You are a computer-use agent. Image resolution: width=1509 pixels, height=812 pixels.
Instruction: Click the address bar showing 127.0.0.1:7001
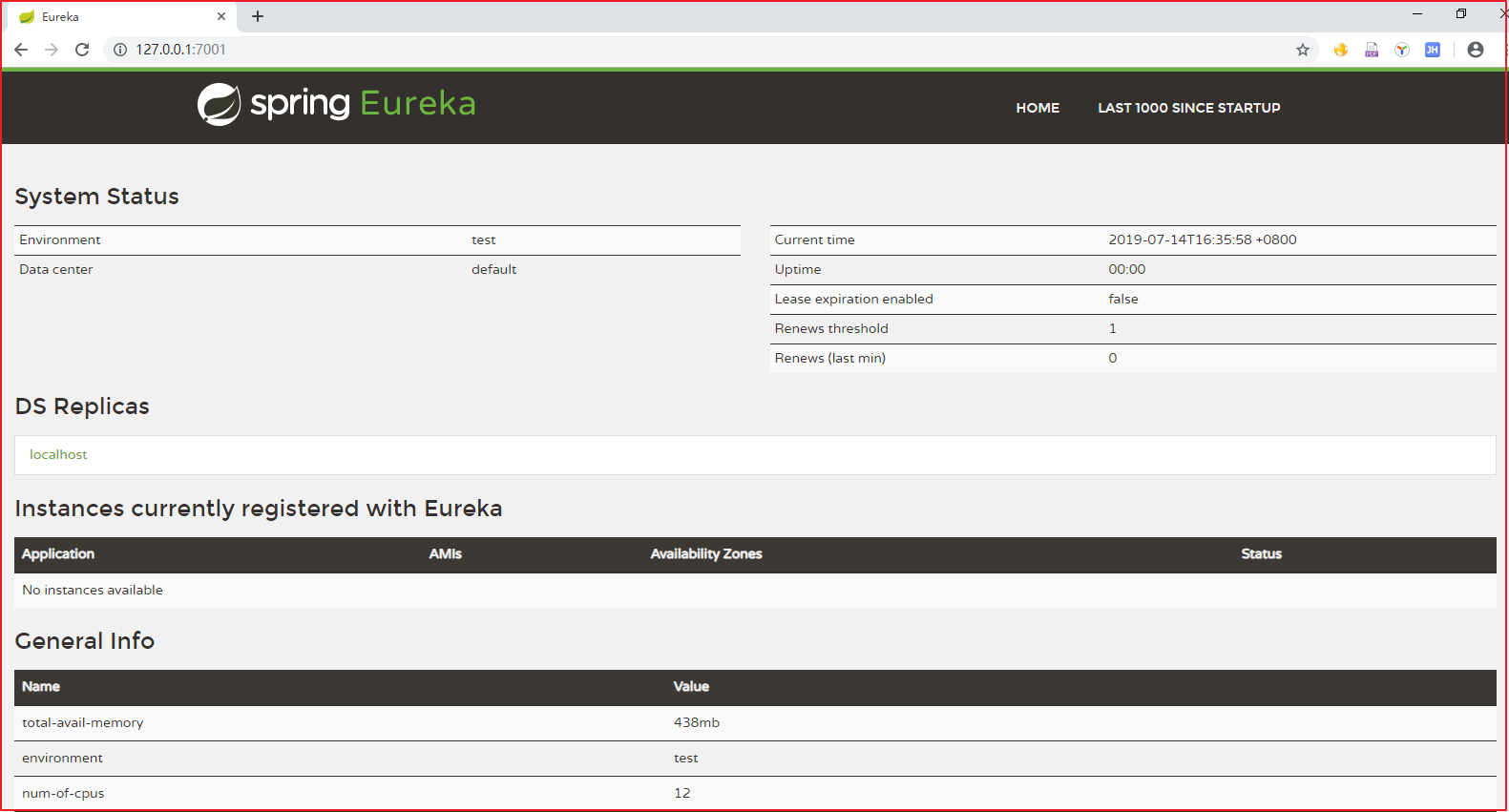point(668,50)
